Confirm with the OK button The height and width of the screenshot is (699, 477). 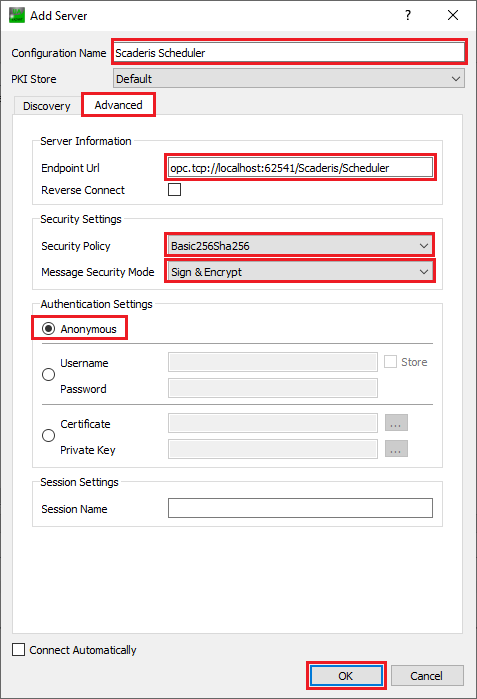[346, 676]
